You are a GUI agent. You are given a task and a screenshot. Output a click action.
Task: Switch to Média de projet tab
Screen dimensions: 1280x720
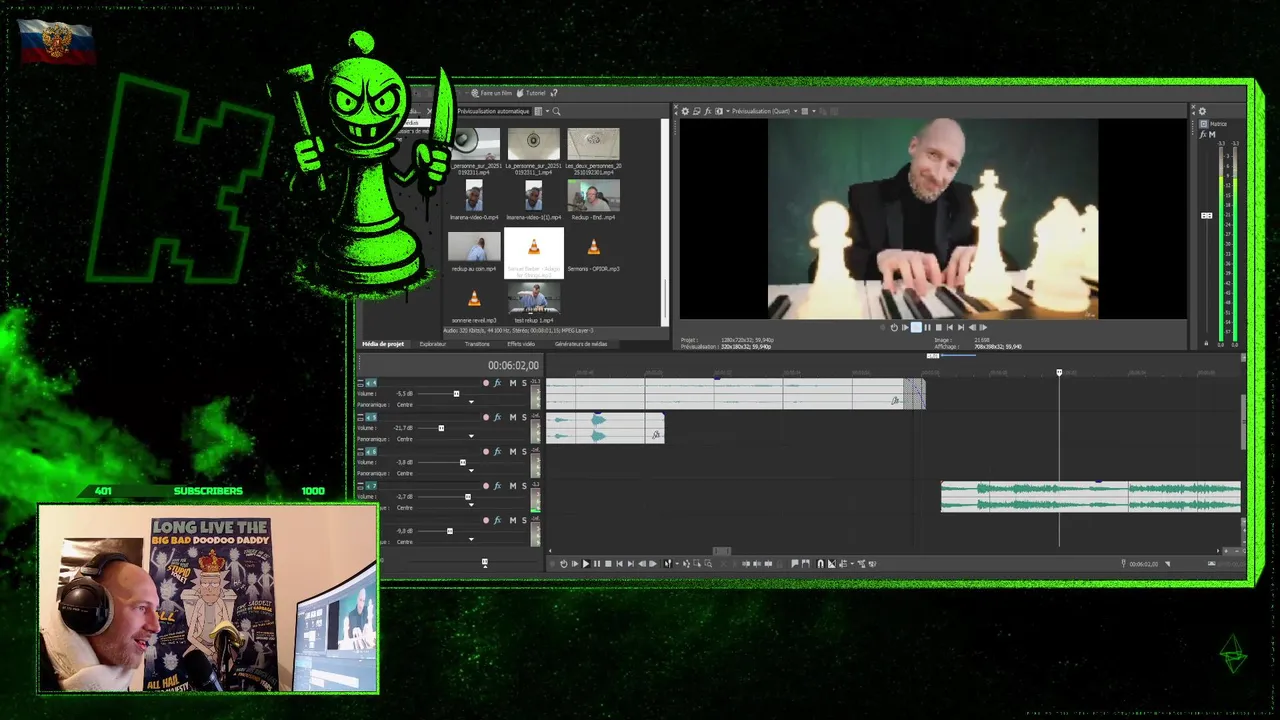(x=383, y=344)
